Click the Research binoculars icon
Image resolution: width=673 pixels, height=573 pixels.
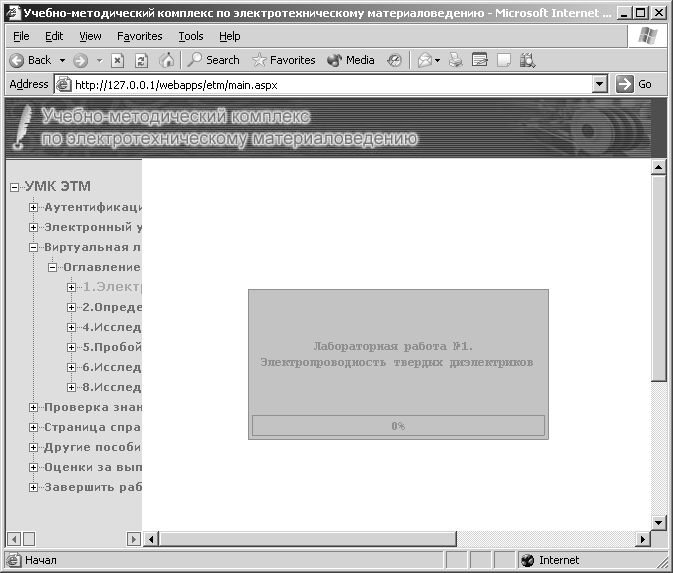pyautogui.click(x=527, y=61)
